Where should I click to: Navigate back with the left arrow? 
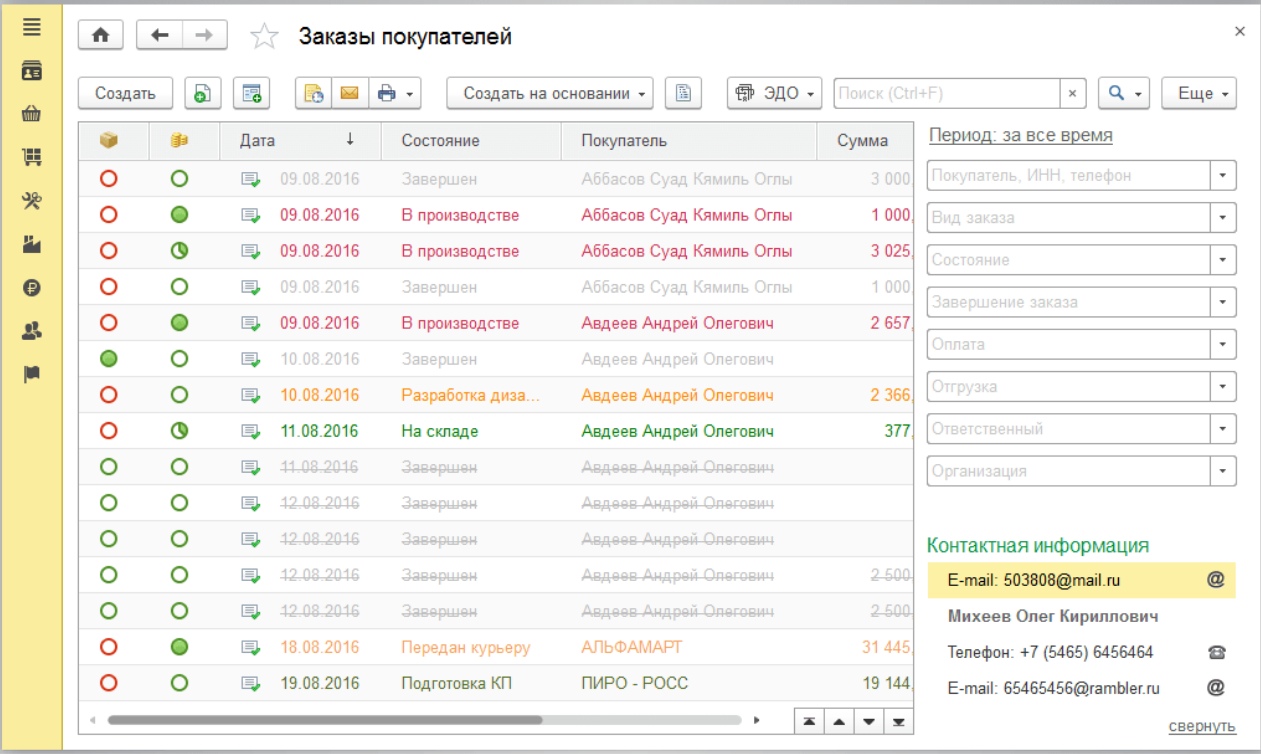[159, 35]
